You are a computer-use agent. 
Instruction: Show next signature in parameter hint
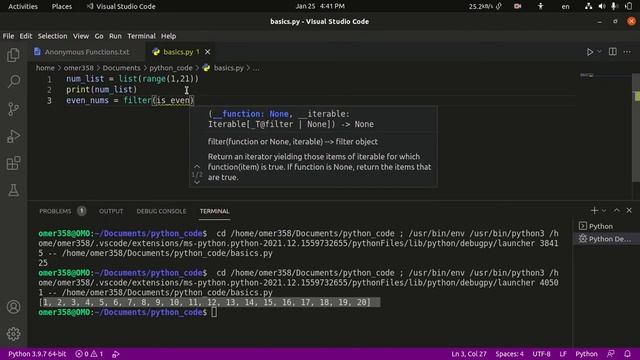[x=197, y=182]
